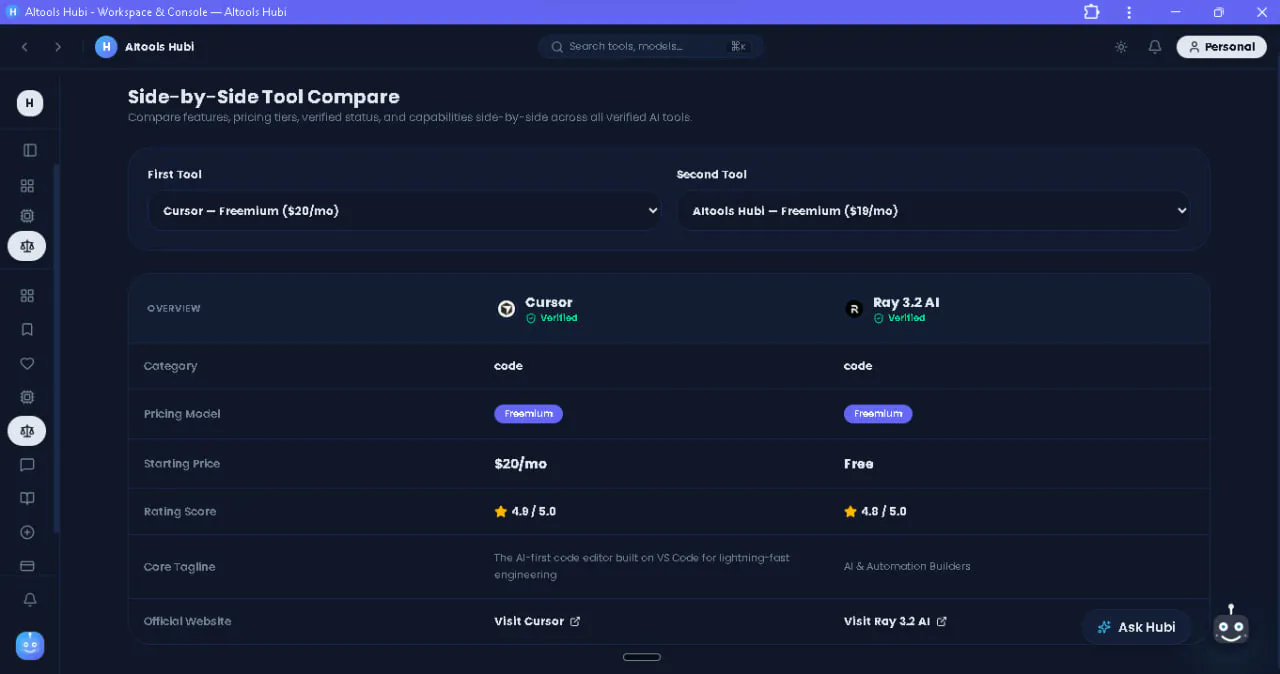The width and height of the screenshot is (1280, 674).
Task: Open notifications bell in top bar
Action: pos(1155,47)
